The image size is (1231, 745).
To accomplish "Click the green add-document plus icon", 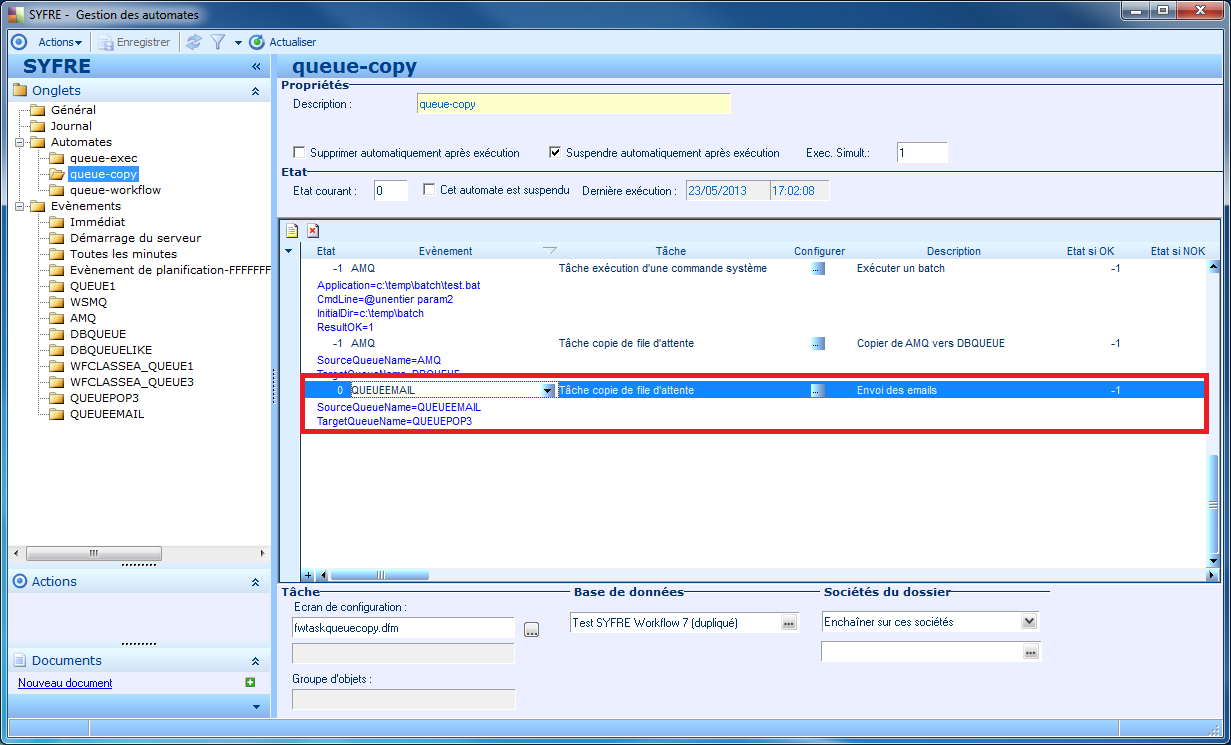I will pos(250,683).
